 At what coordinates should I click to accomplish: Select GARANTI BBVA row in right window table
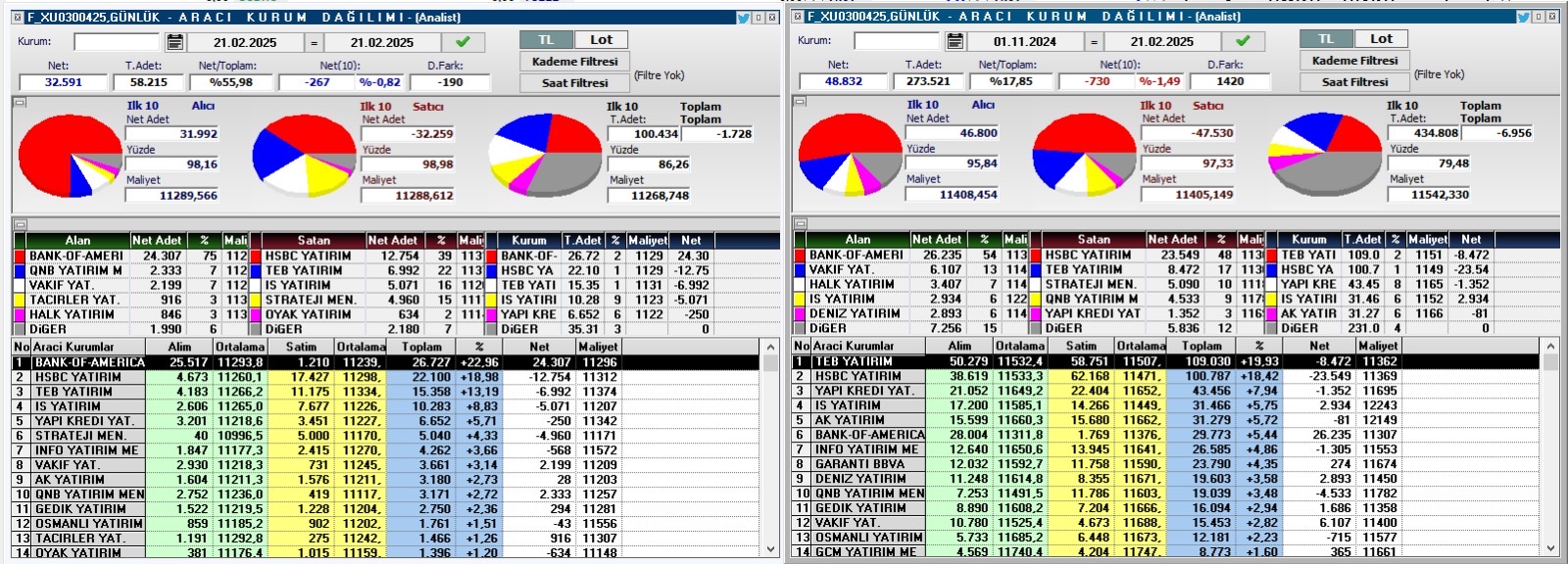[x=1166, y=464]
